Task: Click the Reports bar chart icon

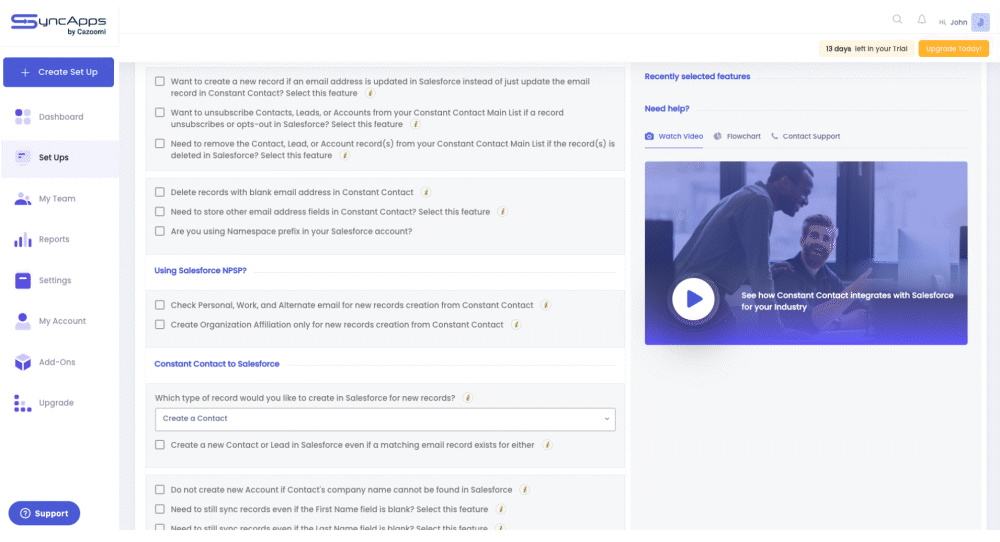Action: tap(23, 239)
